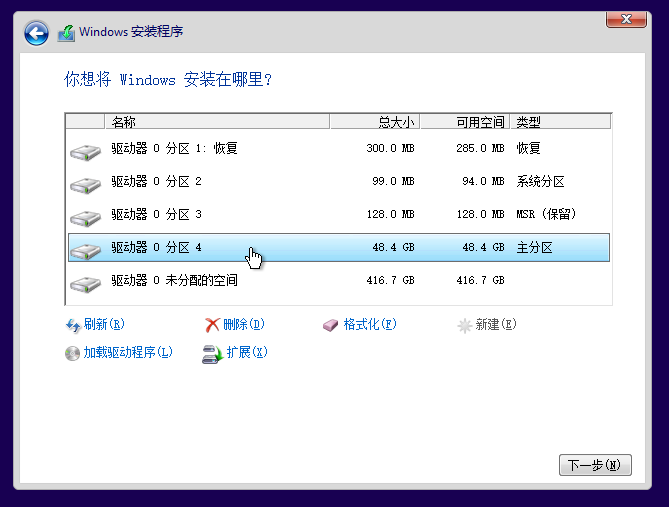Click the grayed star icon beside 新建

(464, 326)
